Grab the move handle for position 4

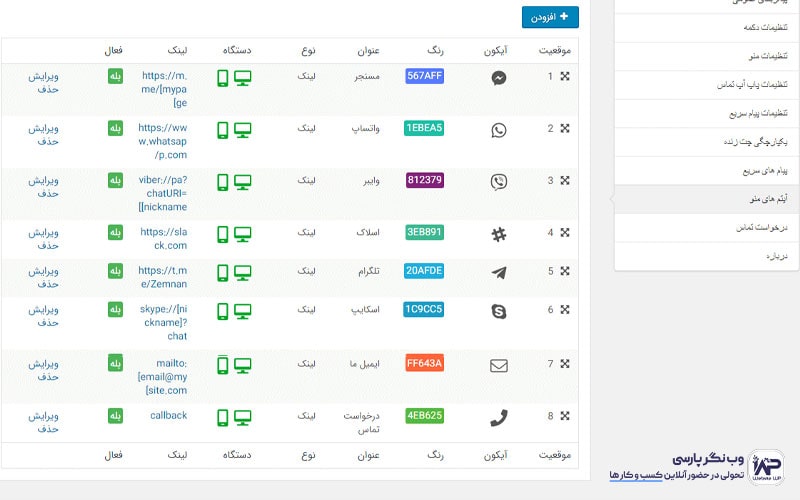click(x=565, y=232)
